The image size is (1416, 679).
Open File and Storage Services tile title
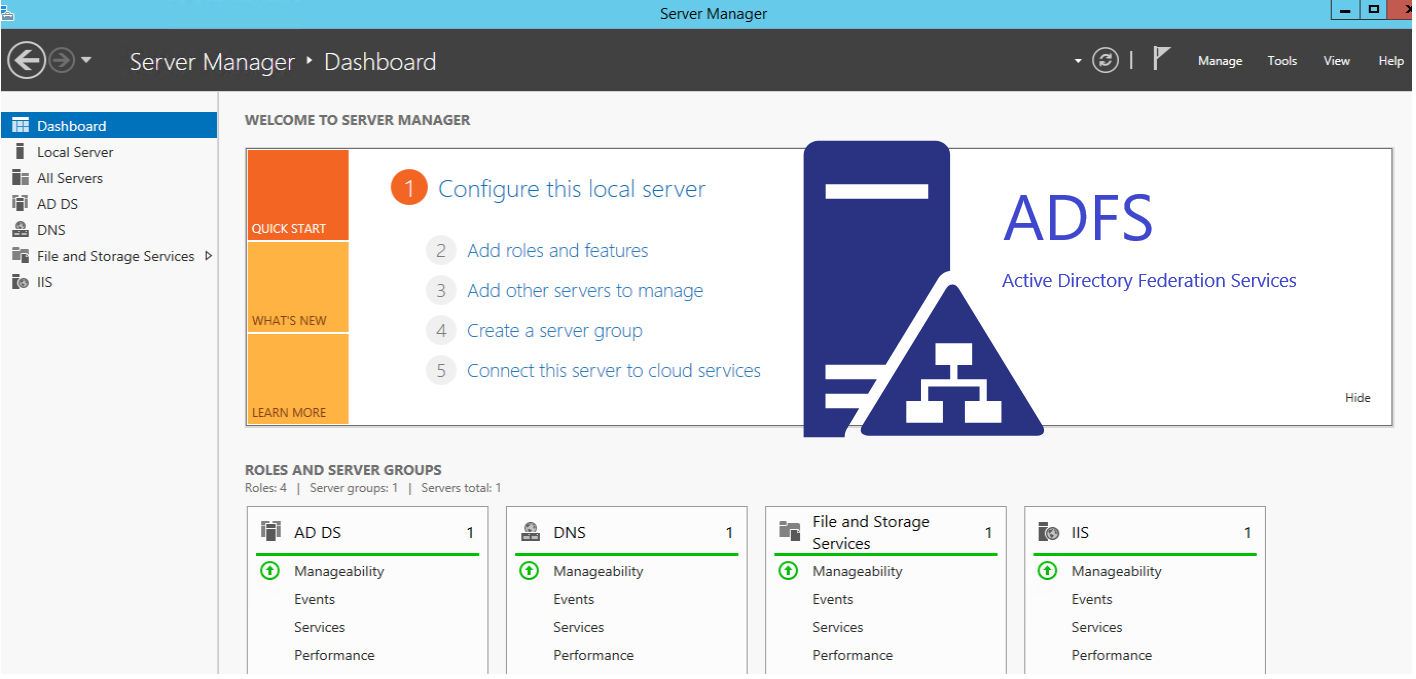pyautogui.click(x=871, y=533)
